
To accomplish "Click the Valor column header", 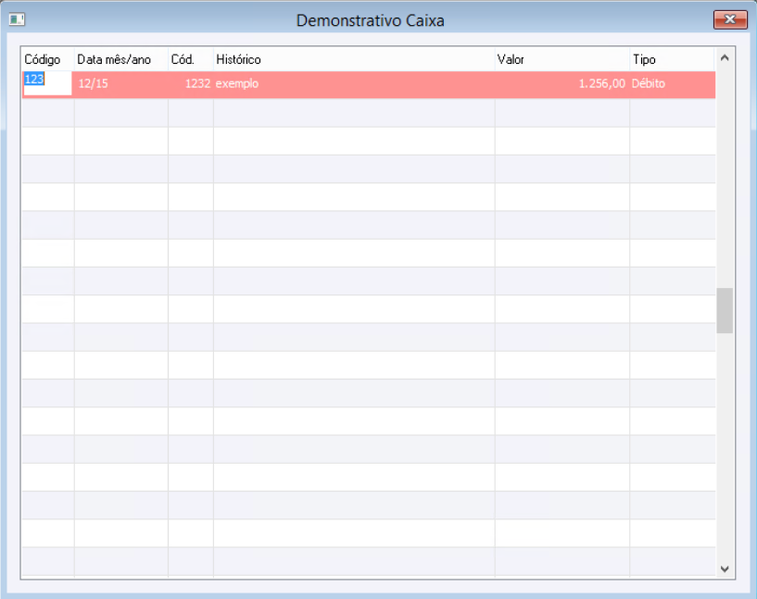I will point(562,59).
